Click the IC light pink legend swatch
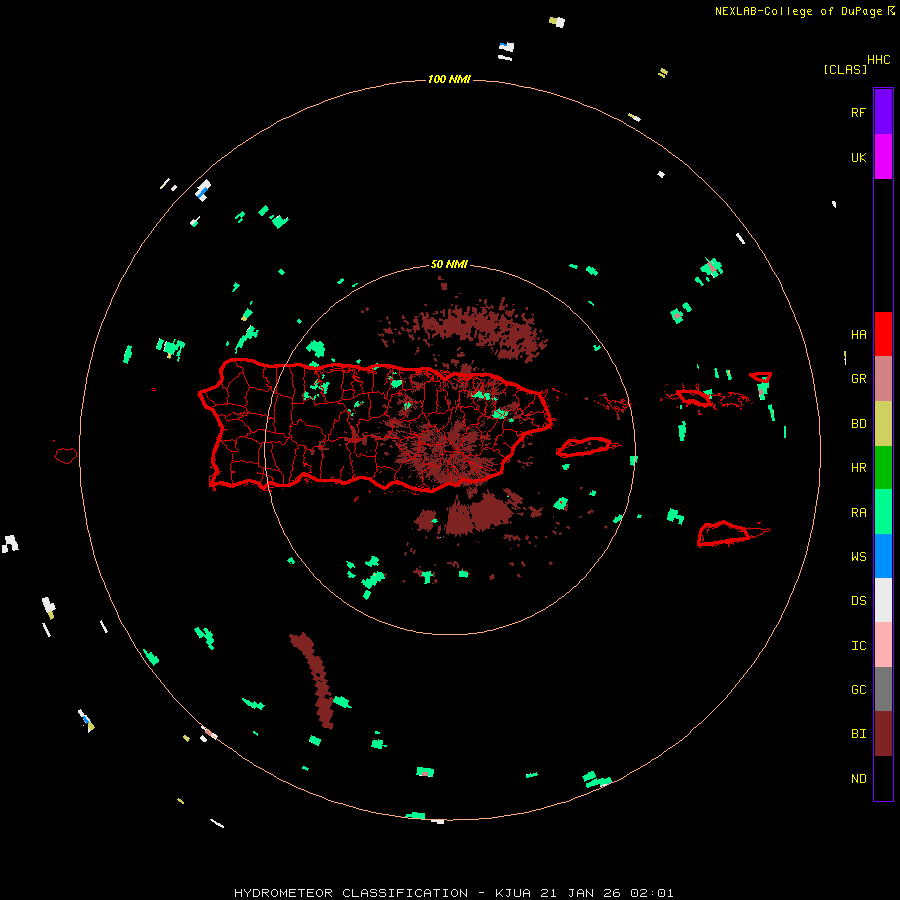This screenshot has height=900, width=900. [883, 645]
